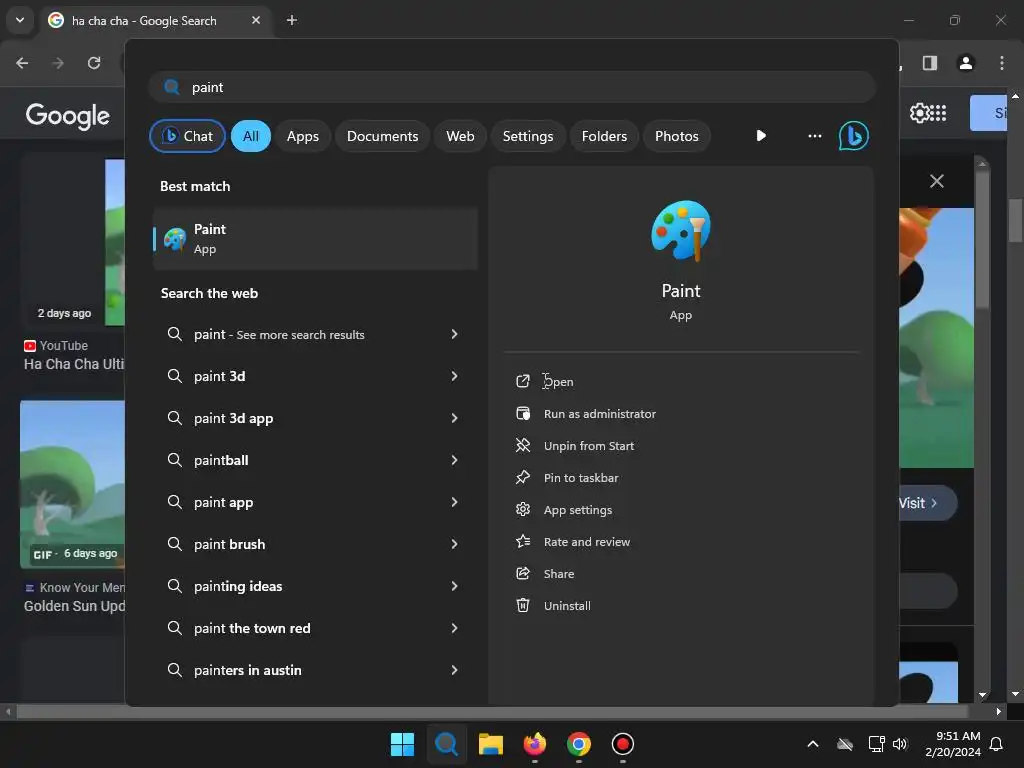Expand the 'paint brush' suggestion chevron

[x=454, y=544]
